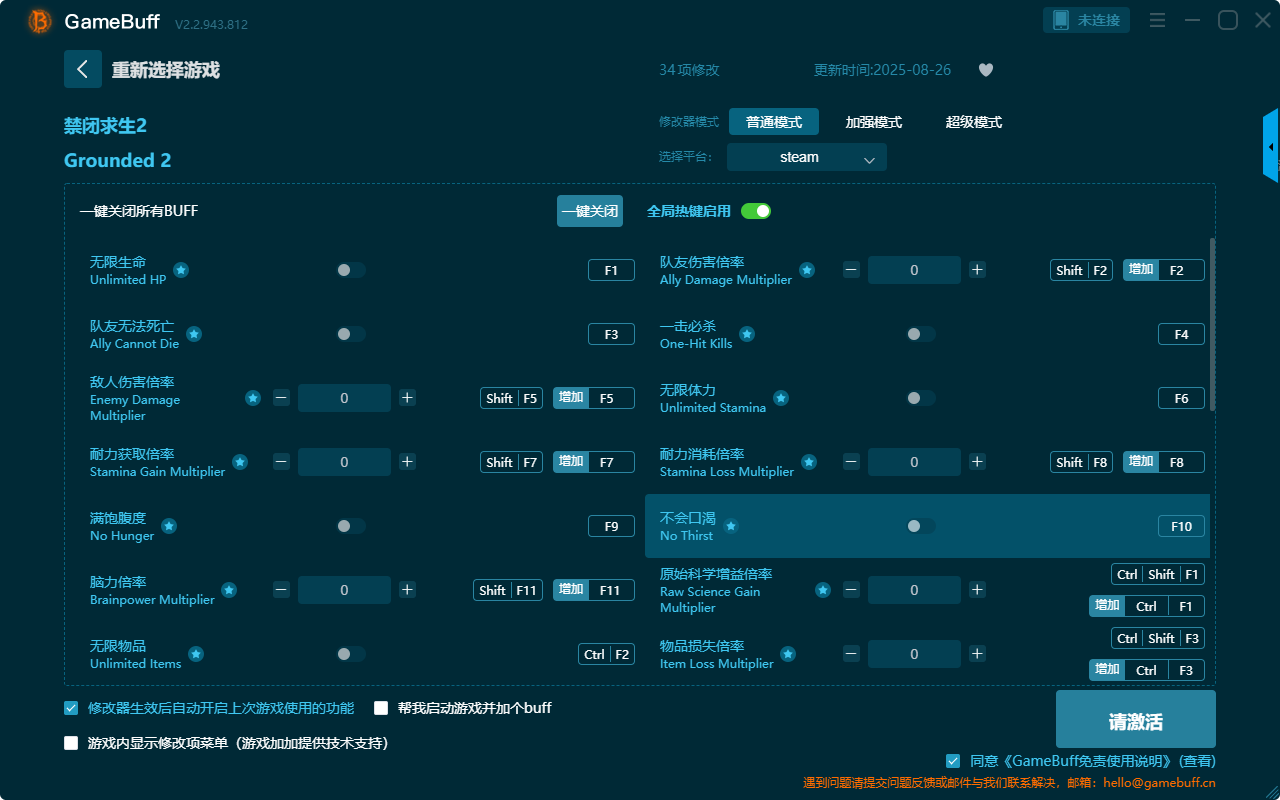
Task: Disable the global hotkey toggle
Action: pyautogui.click(x=755, y=211)
